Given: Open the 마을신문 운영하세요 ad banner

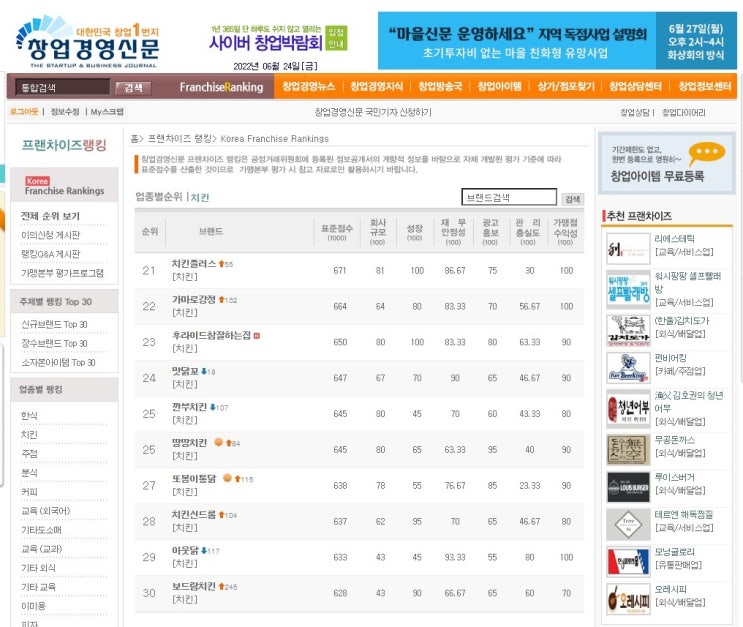Looking at the screenshot, I should point(557,41).
